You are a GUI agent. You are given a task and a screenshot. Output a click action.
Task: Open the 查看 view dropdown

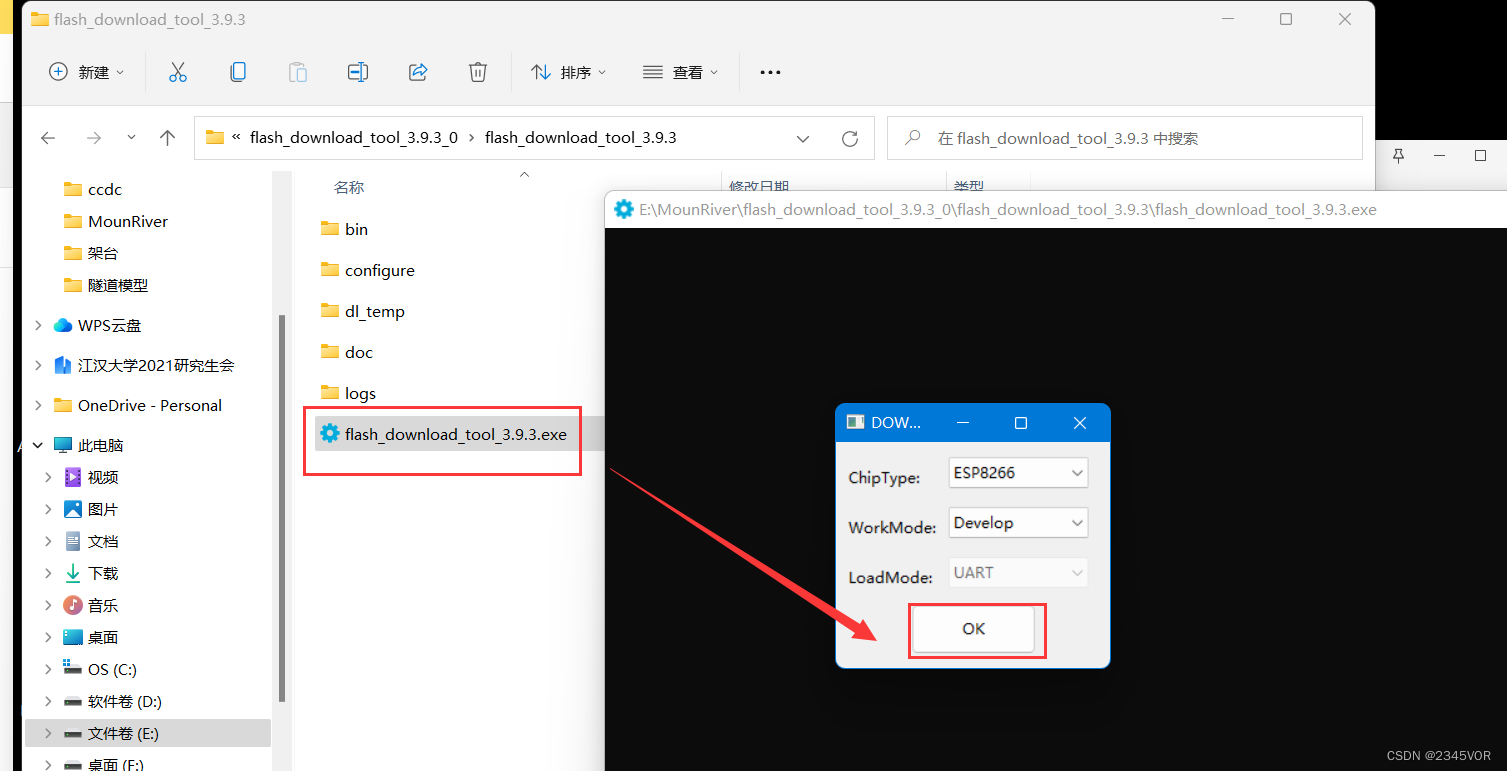click(x=680, y=72)
